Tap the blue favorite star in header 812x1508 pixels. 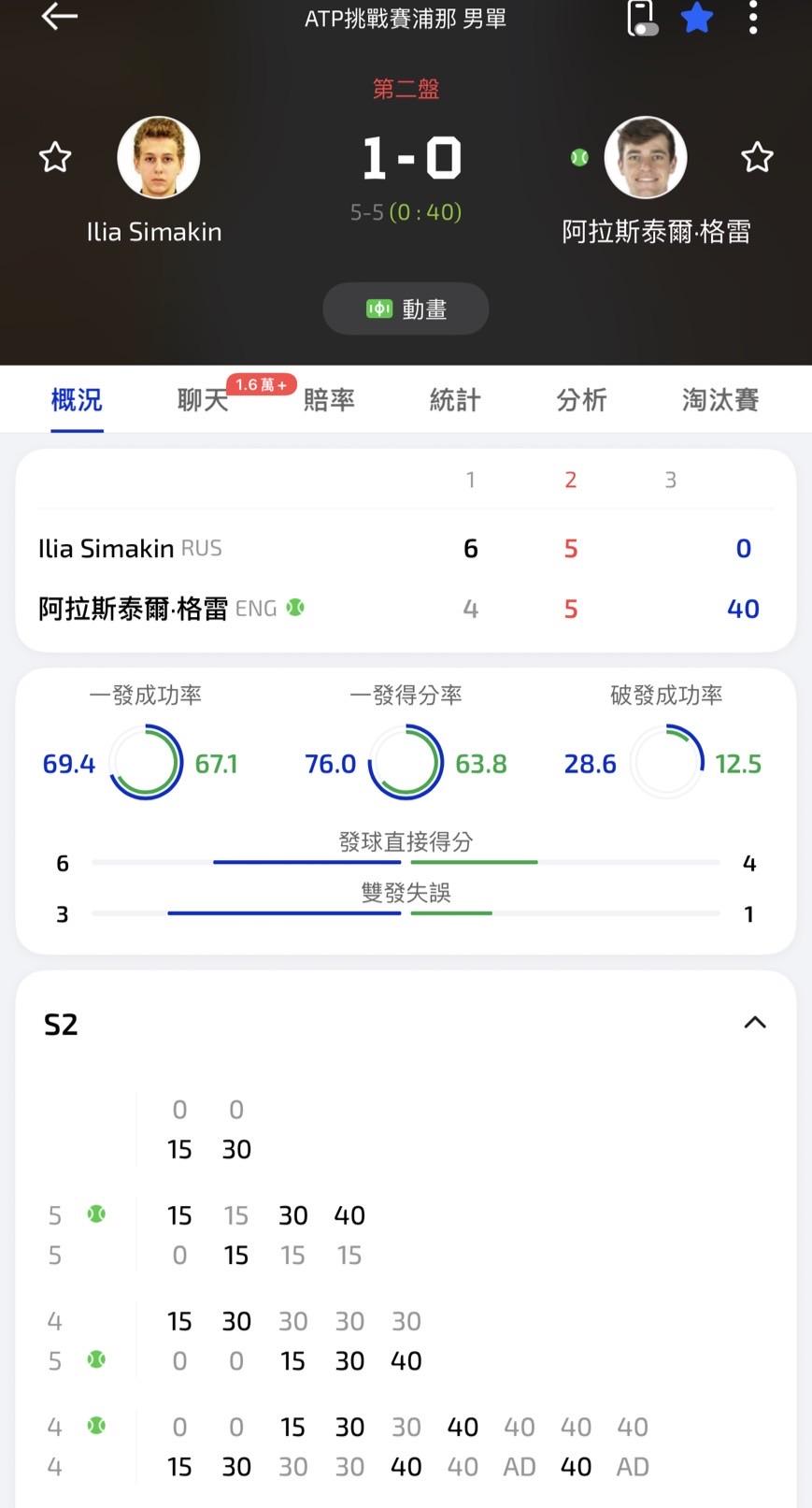pyautogui.click(x=697, y=18)
